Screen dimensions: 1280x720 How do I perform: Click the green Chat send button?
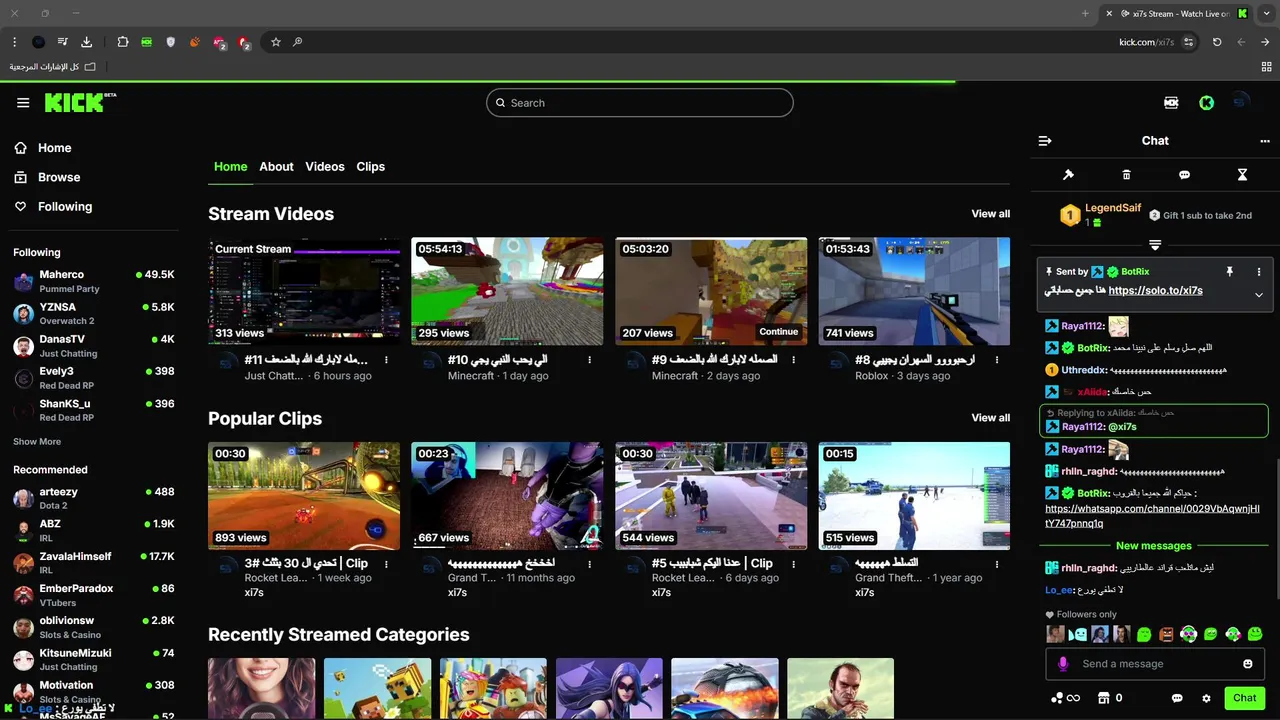point(1244,698)
